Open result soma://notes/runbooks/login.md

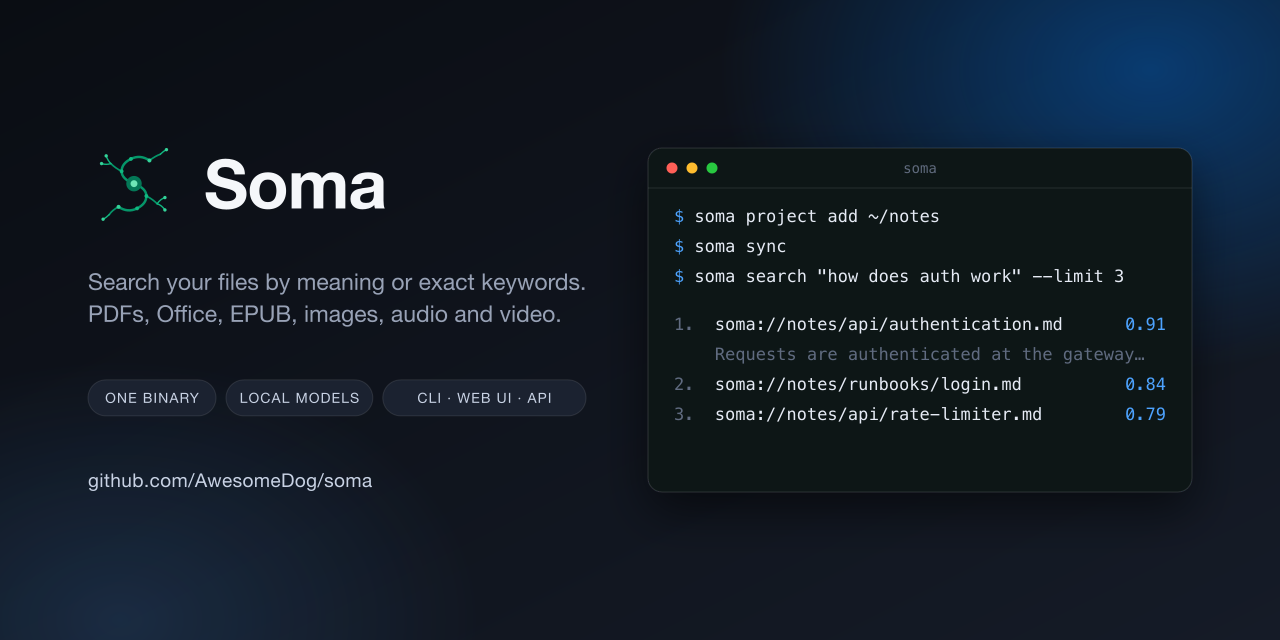click(868, 385)
